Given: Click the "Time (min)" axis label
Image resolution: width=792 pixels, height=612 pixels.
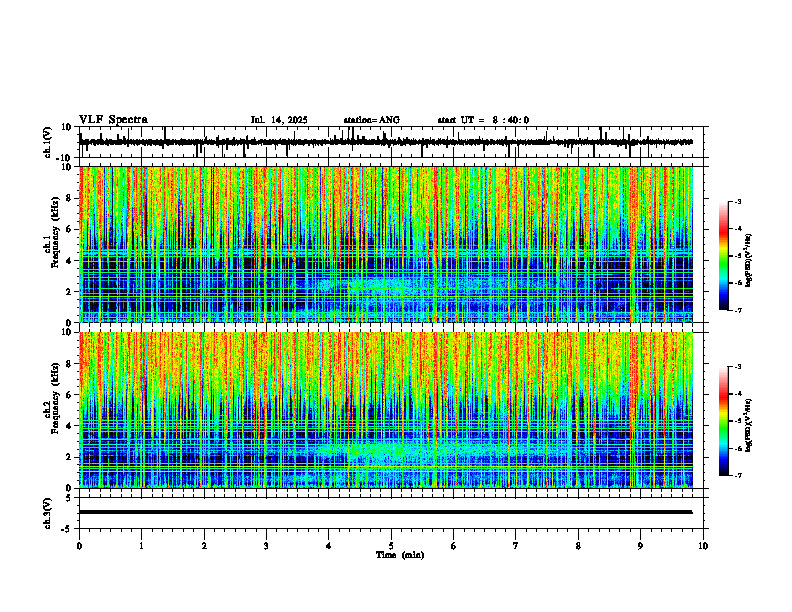Looking at the screenshot, I should click(400, 555).
